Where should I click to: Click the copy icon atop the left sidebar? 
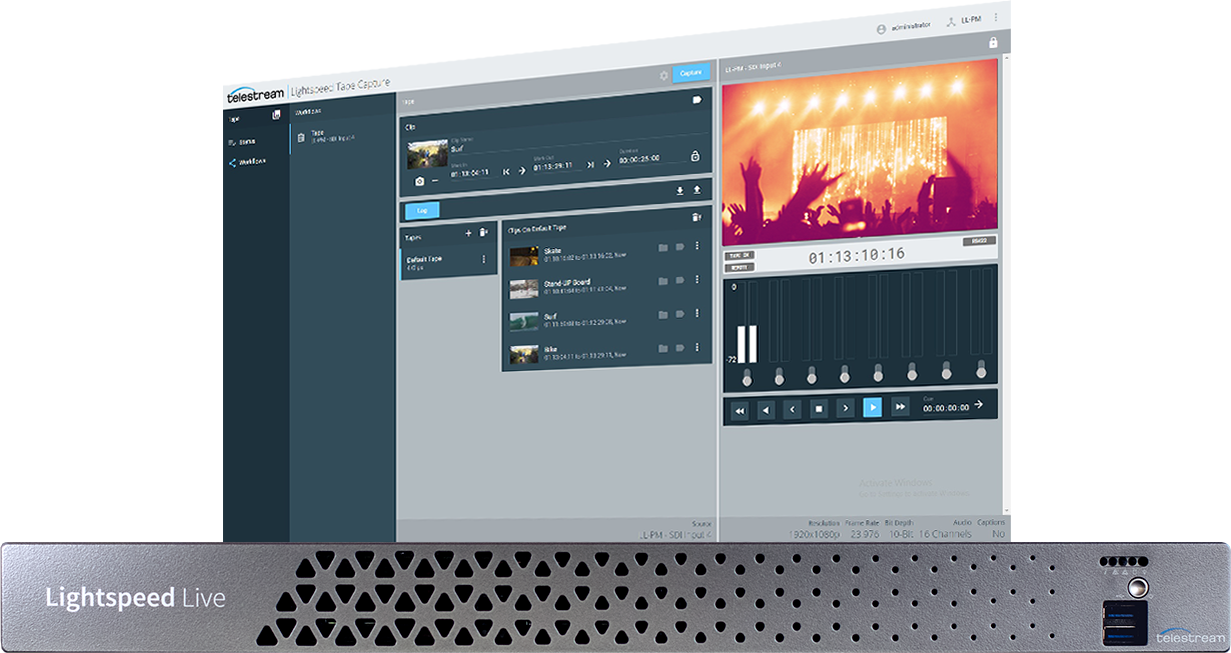(x=277, y=115)
